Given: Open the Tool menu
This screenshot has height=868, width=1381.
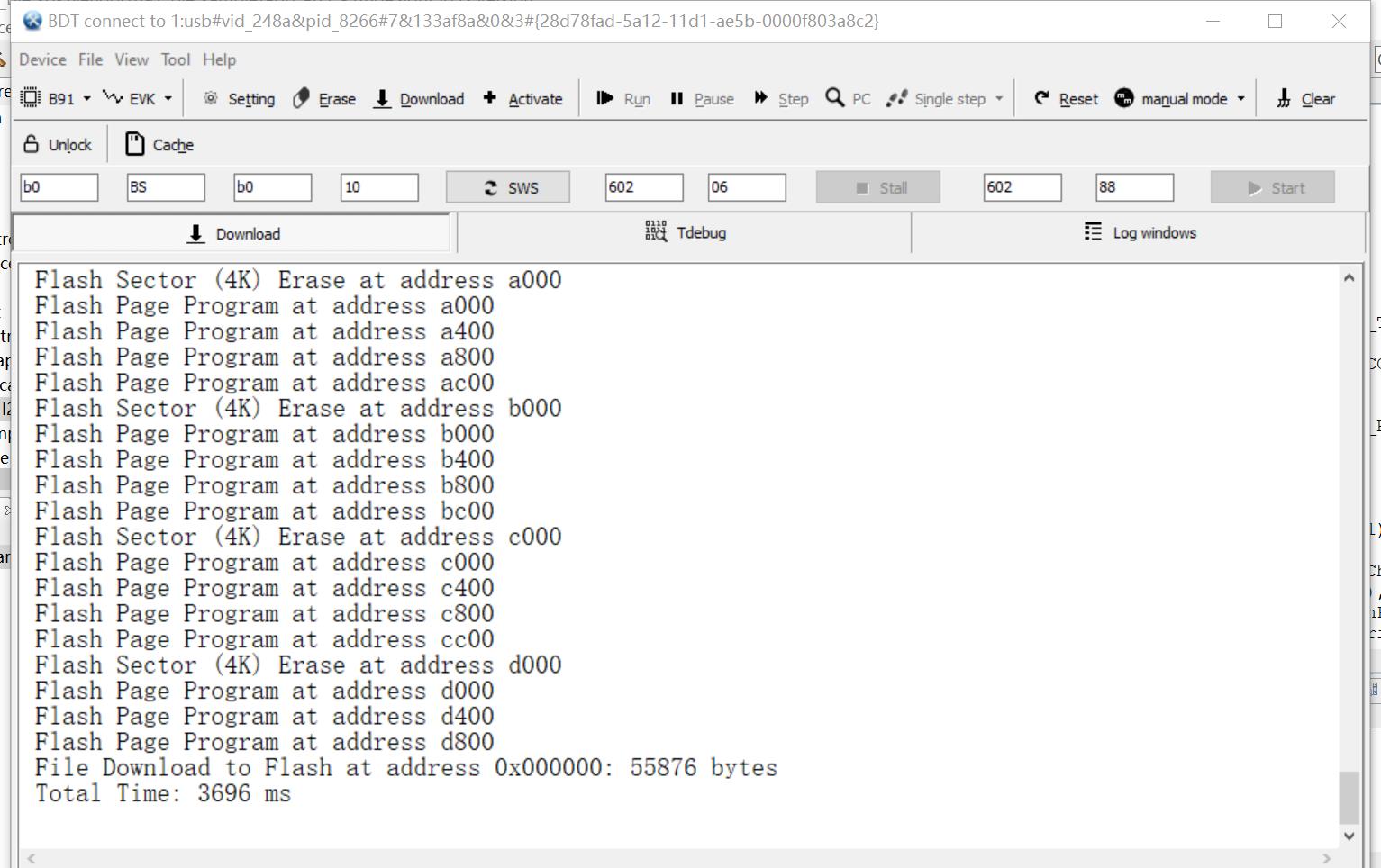Looking at the screenshot, I should click(176, 59).
